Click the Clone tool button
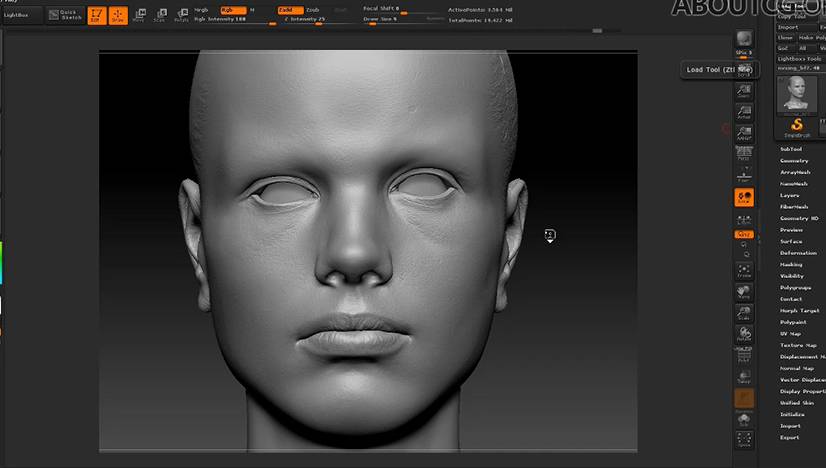826x468 pixels. click(x=785, y=37)
